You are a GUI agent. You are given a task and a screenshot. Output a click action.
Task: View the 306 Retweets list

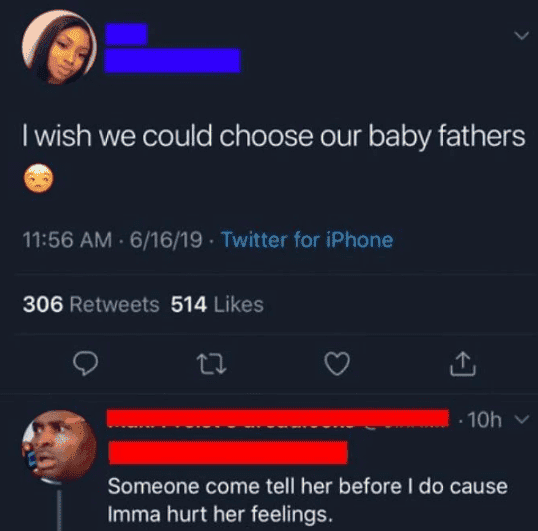point(91,304)
